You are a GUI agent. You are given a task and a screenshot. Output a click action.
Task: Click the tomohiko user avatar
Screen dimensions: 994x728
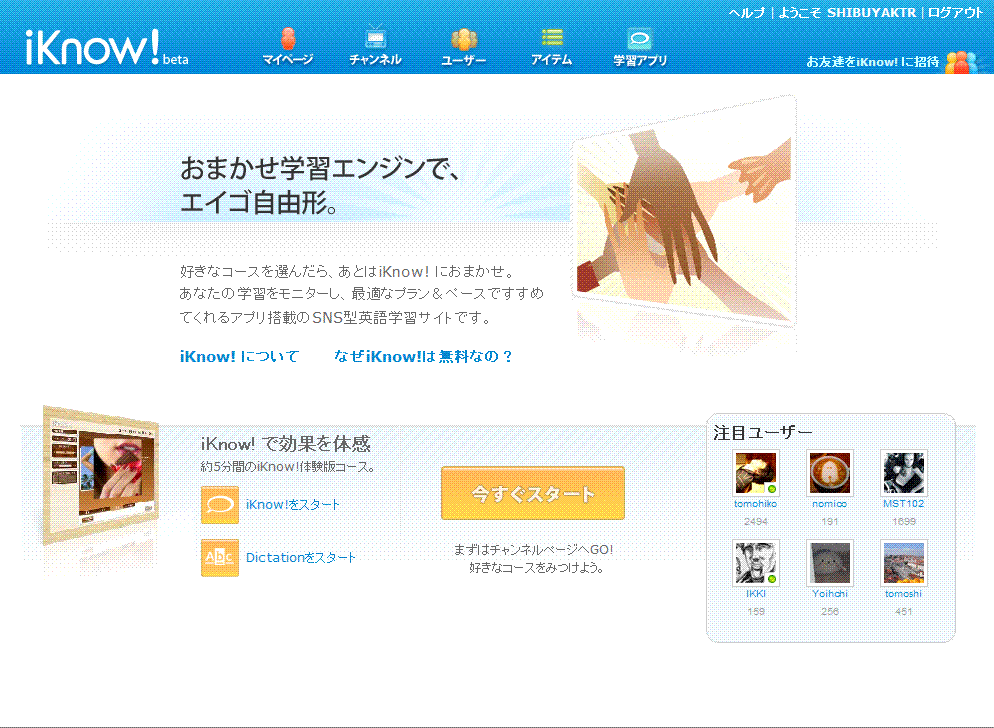[x=755, y=473]
